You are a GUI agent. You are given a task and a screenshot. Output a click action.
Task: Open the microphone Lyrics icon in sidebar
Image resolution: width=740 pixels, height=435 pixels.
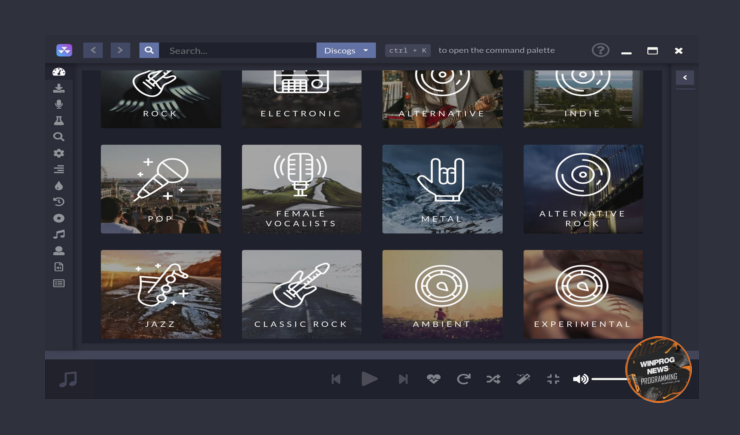tap(58, 104)
